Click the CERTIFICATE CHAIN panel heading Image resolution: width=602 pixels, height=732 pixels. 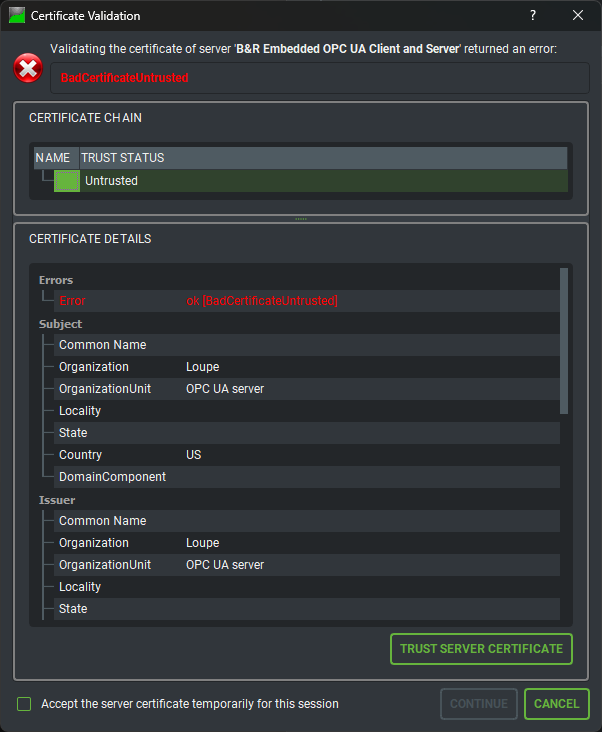click(85, 118)
